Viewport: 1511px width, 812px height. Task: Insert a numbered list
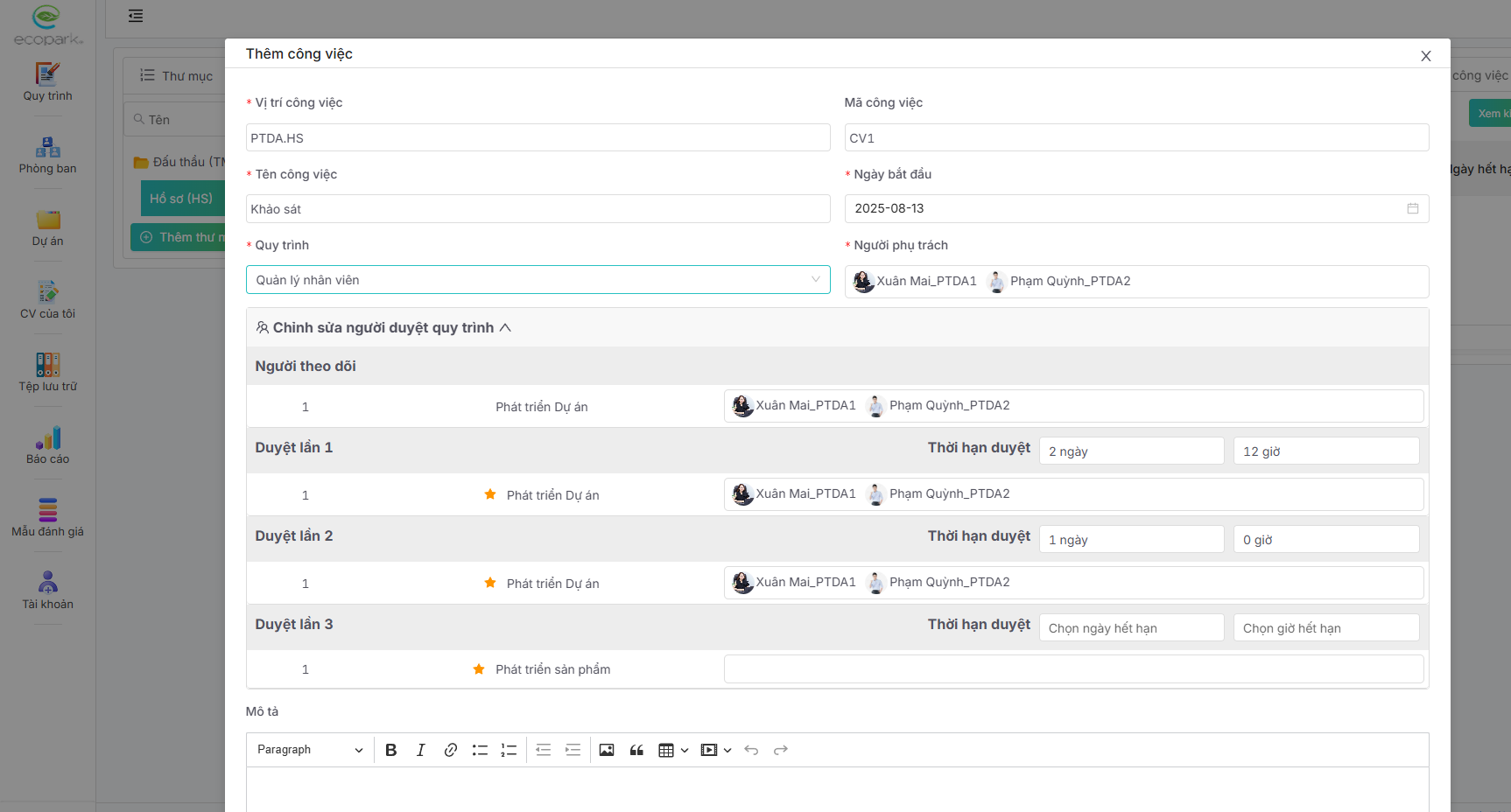[x=509, y=750]
